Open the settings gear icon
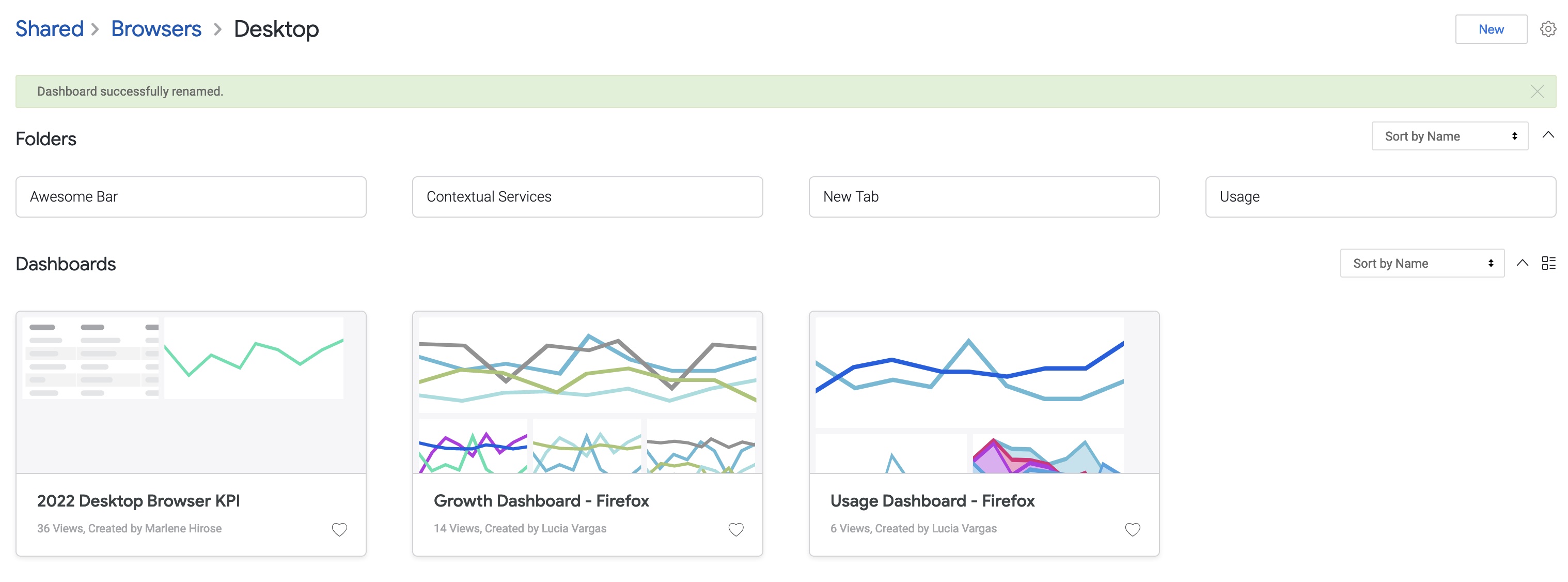1568x582 pixels. pyautogui.click(x=1547, y=28)
